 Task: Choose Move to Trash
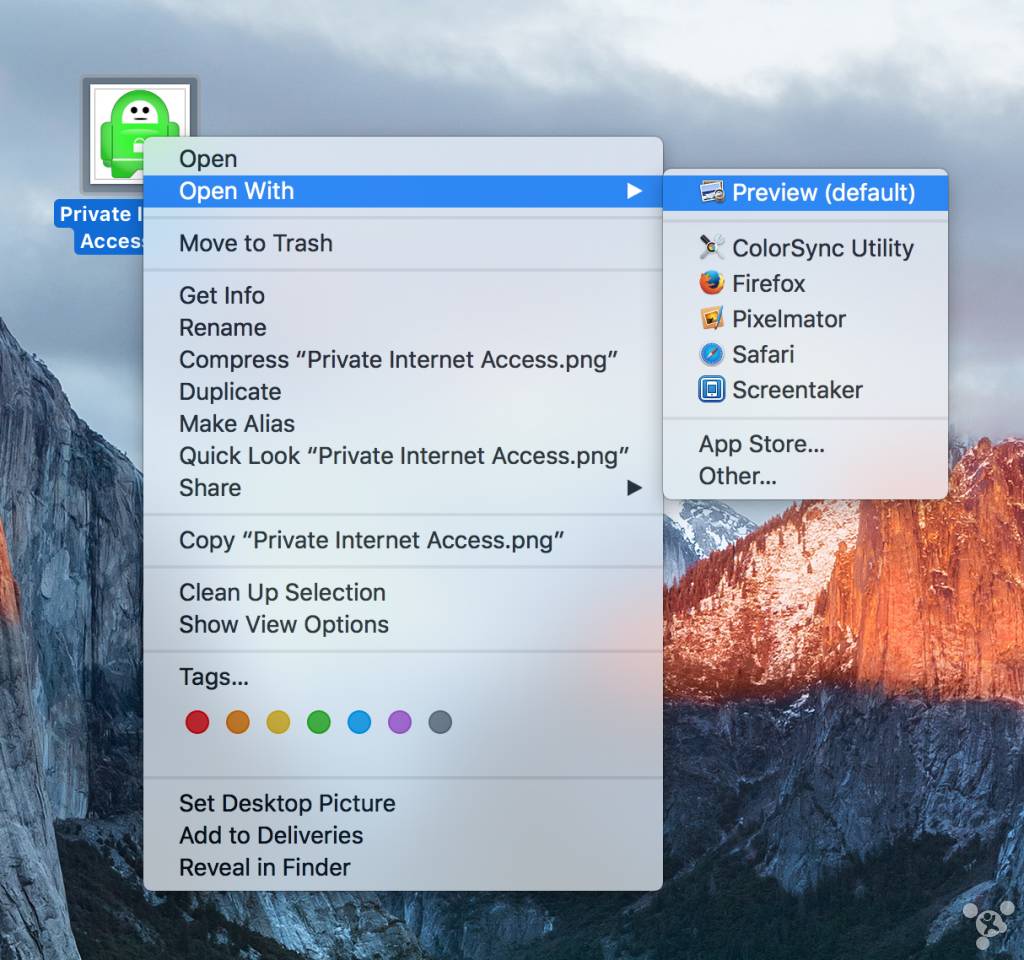pos(256,243)
